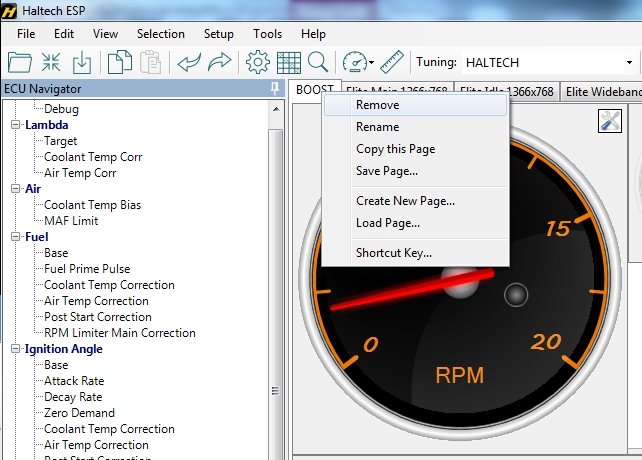Select Create New Page menu entry
Image resolution: width=642 pixels, height=460 pixels.
pos(405,201)
